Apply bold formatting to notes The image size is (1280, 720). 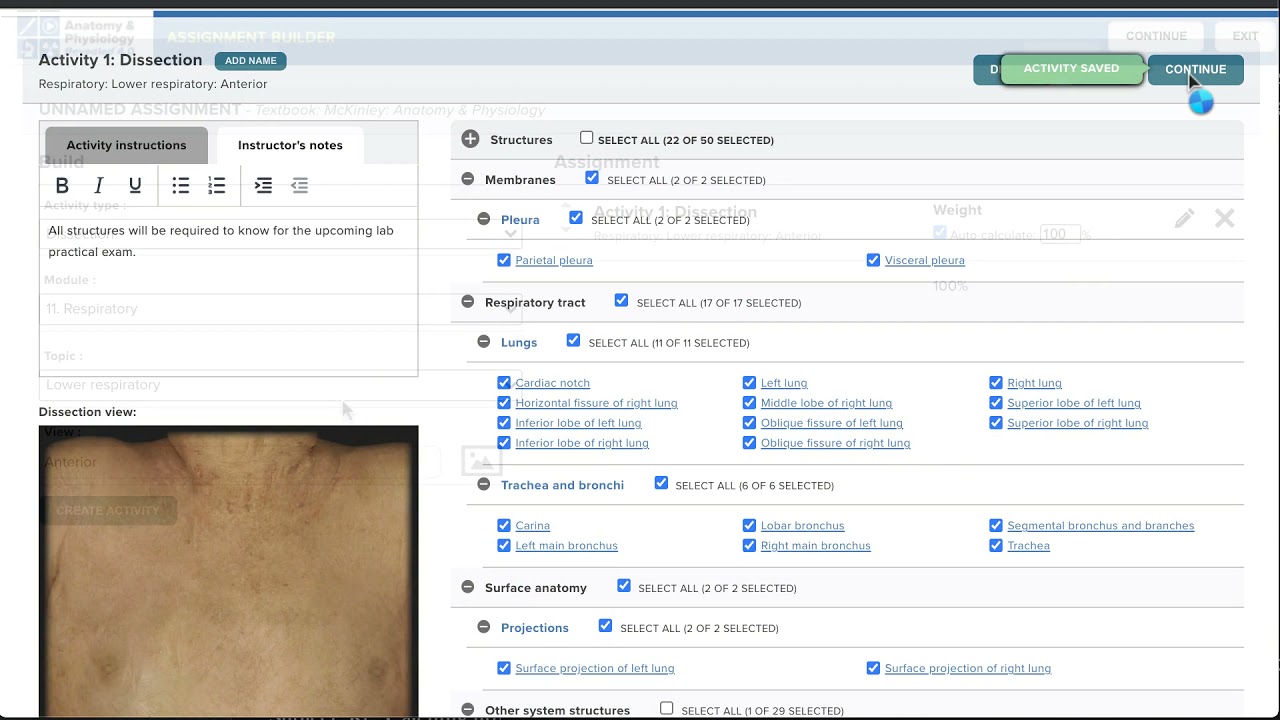click(x=62, y=185)
